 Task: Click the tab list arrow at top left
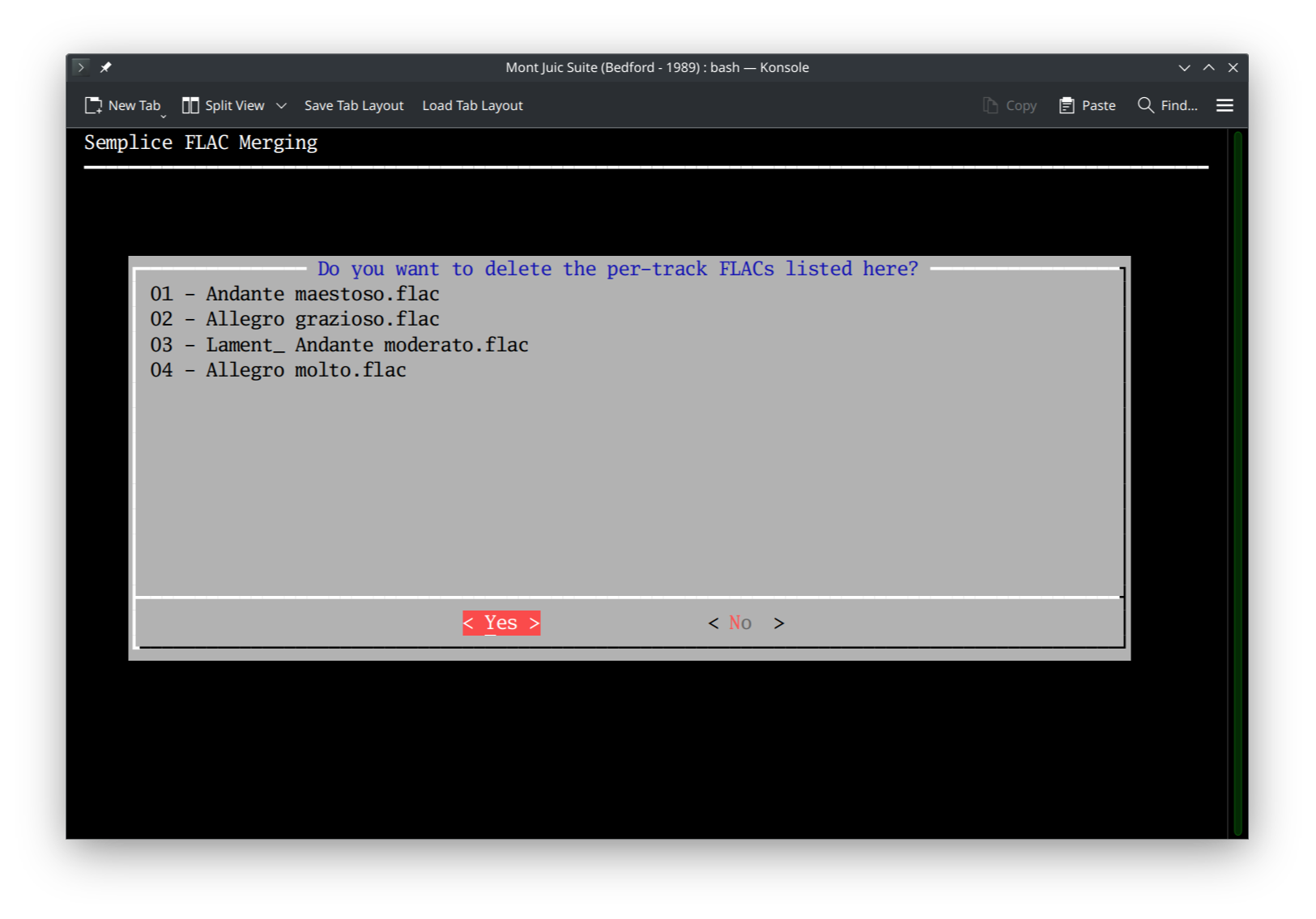79,67
